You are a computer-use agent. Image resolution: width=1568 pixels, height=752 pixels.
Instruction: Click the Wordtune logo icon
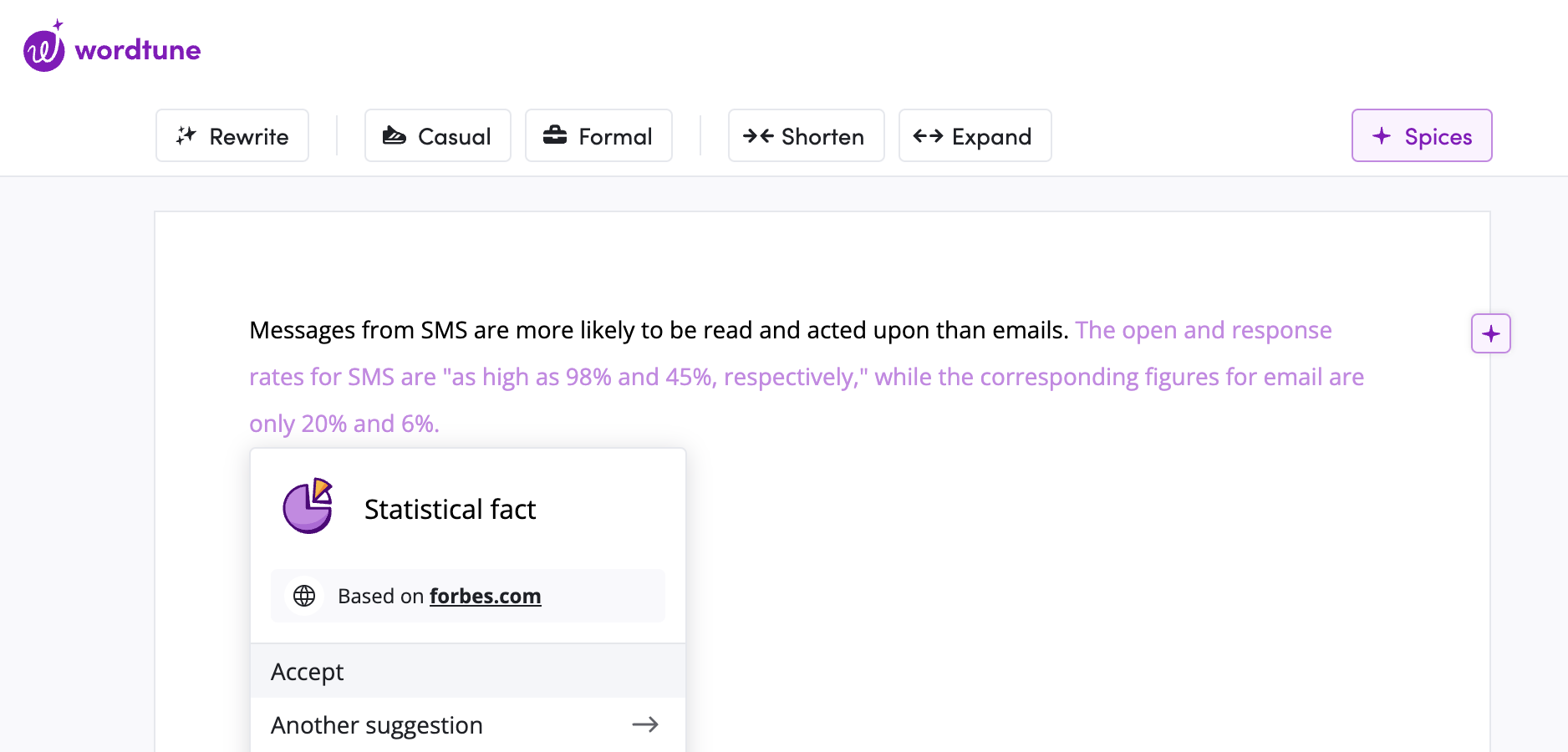[44, 50]
